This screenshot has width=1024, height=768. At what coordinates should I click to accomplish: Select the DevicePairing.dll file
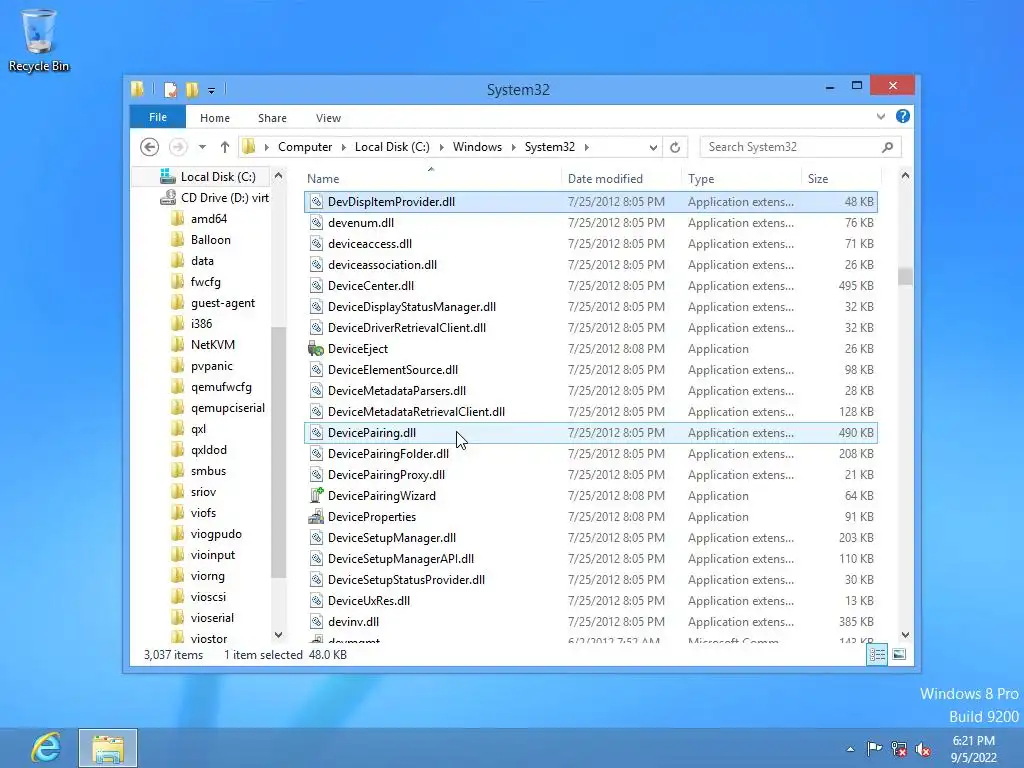590,432
